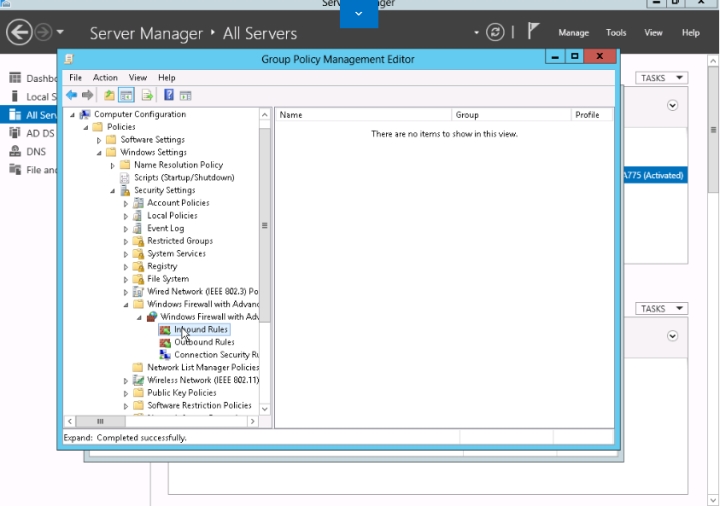The height and width of the screenshot is (506, 720).
Task: Select Connection Security Rules node
Action: pyautogui.click(x=216, y=355)
